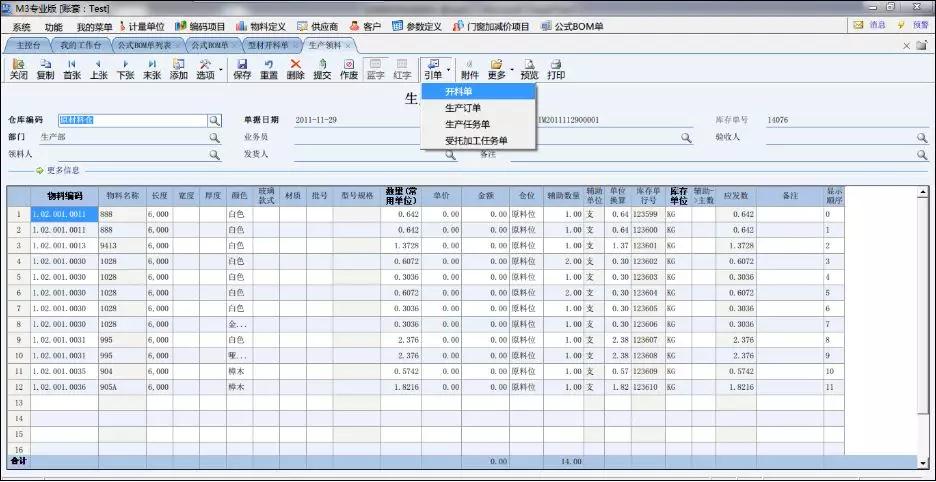Go to next record with 下张
This screenshot has width=936, height=482.
tap(125, 70)
